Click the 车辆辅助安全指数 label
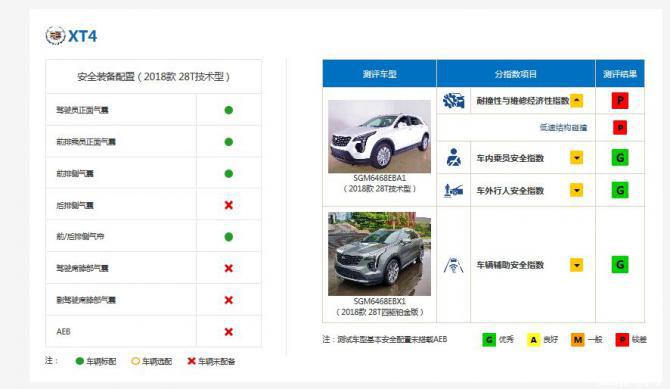Viewport: 670px width, 389px height. point(510,265)
